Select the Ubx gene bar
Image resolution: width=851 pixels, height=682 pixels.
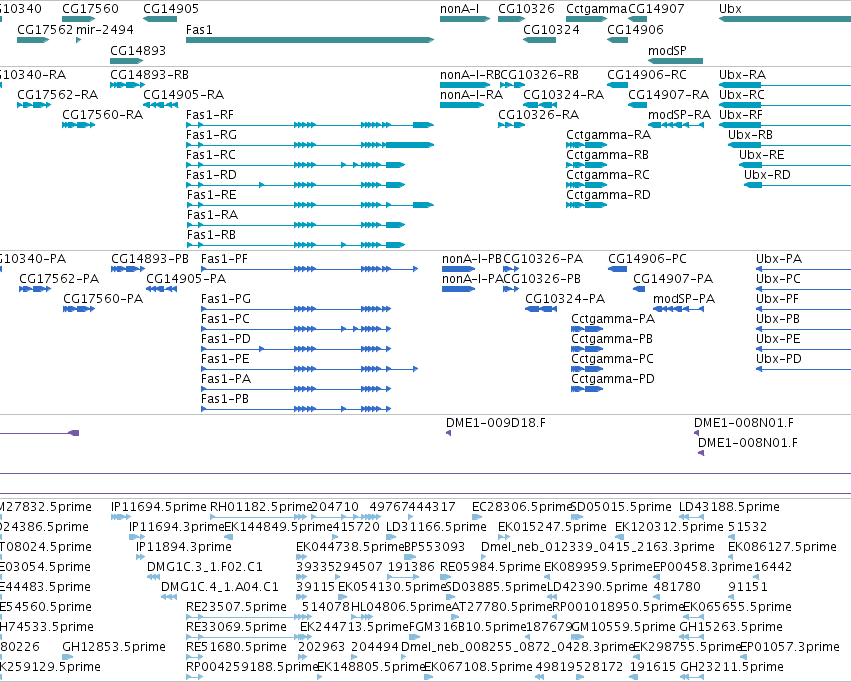pos(785,19)
